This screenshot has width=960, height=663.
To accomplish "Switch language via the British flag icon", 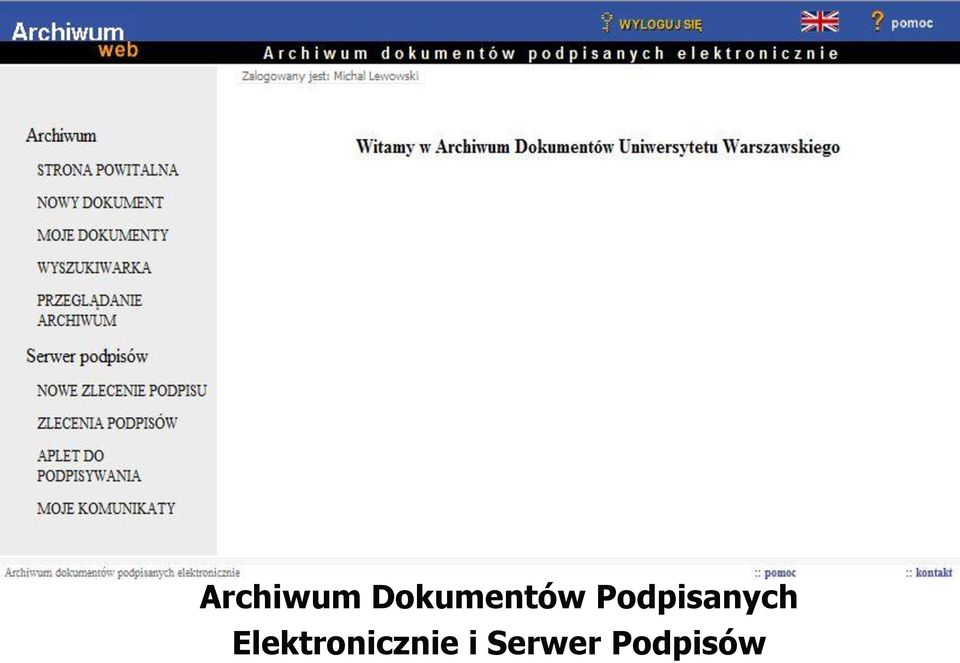I will pyautogui.click(x=820, y=21).
